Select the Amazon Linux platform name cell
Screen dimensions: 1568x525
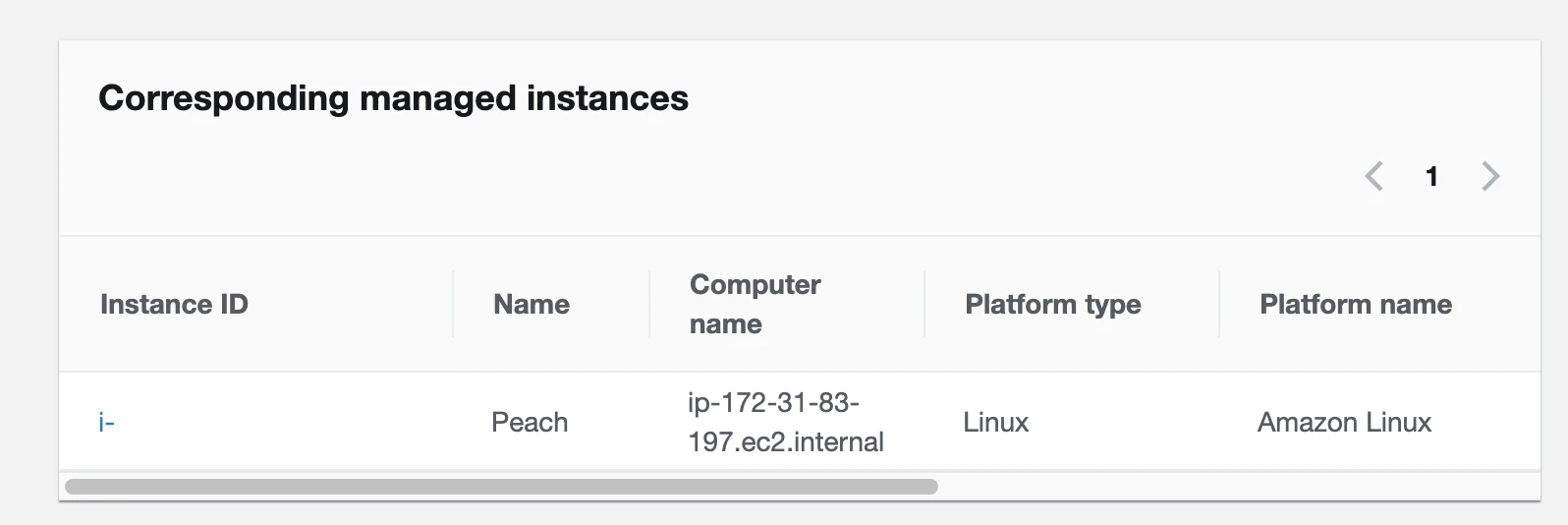coord(1344,423)
